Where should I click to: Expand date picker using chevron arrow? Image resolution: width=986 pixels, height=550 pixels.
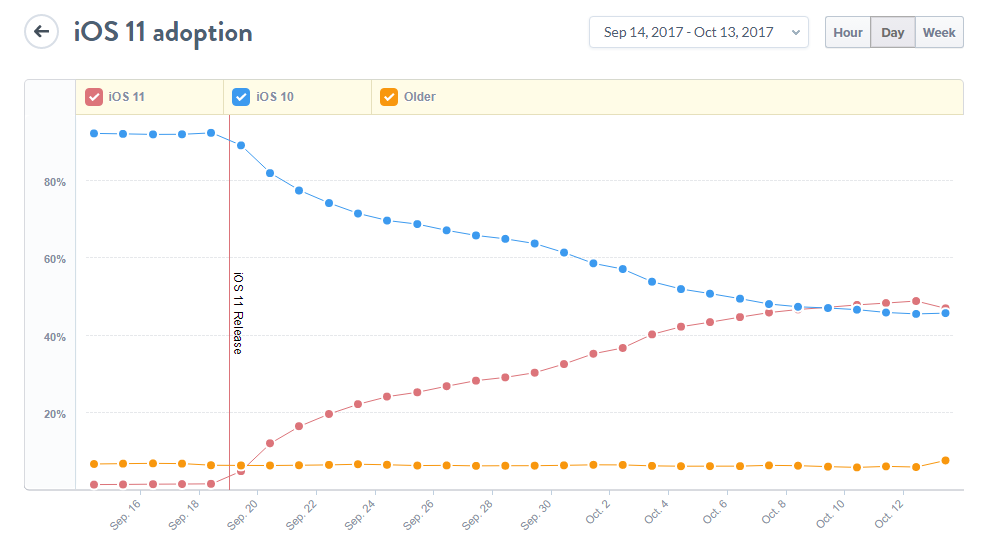point(796,32)
